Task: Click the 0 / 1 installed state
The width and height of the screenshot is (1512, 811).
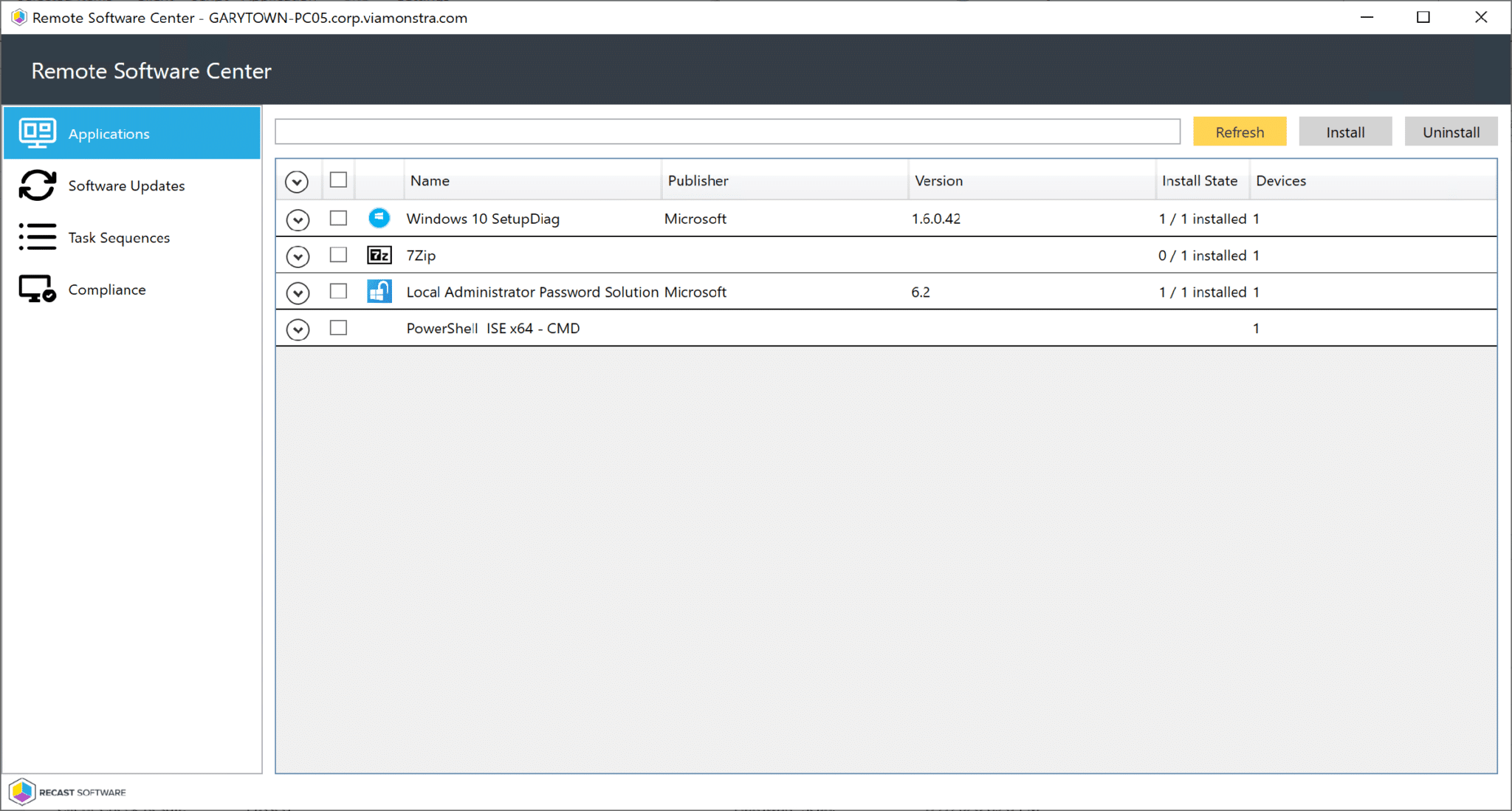Action: (x=1203, y=256)
